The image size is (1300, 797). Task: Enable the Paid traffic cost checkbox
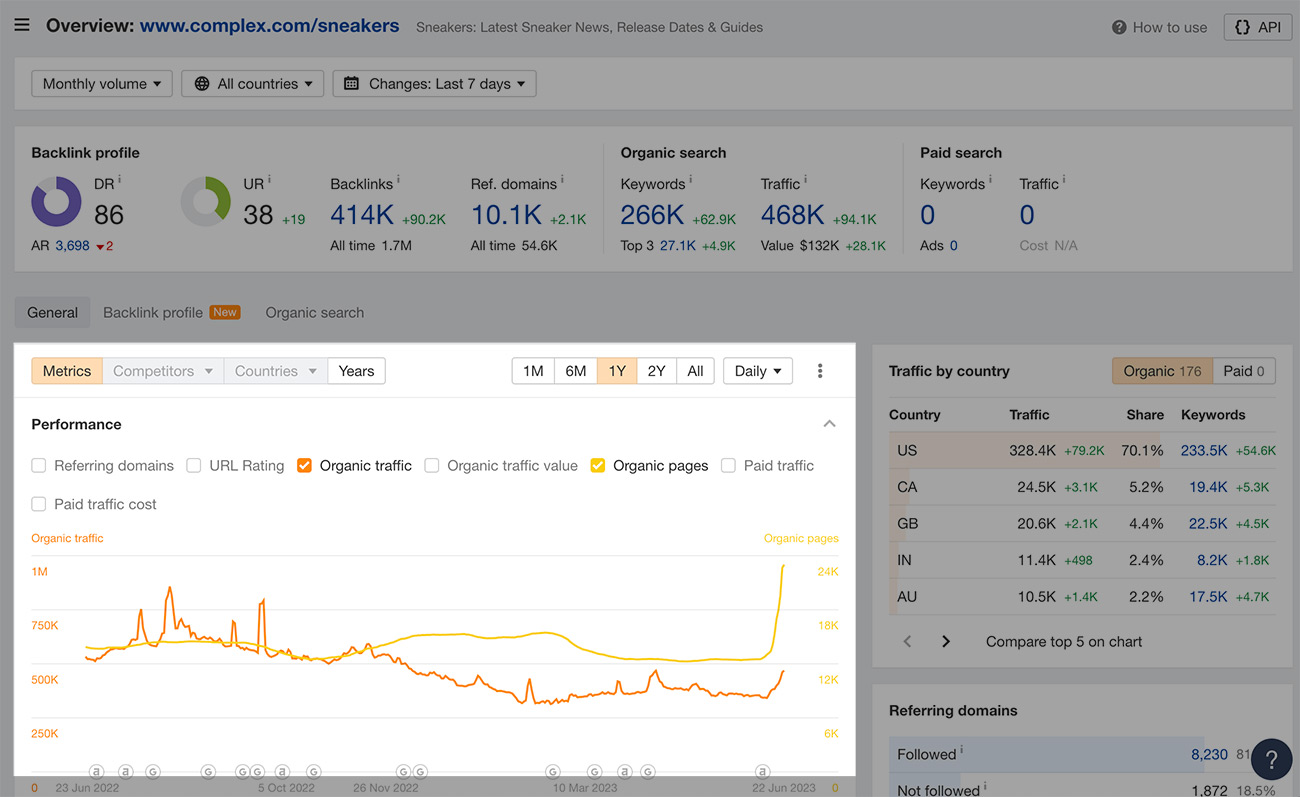39,505
